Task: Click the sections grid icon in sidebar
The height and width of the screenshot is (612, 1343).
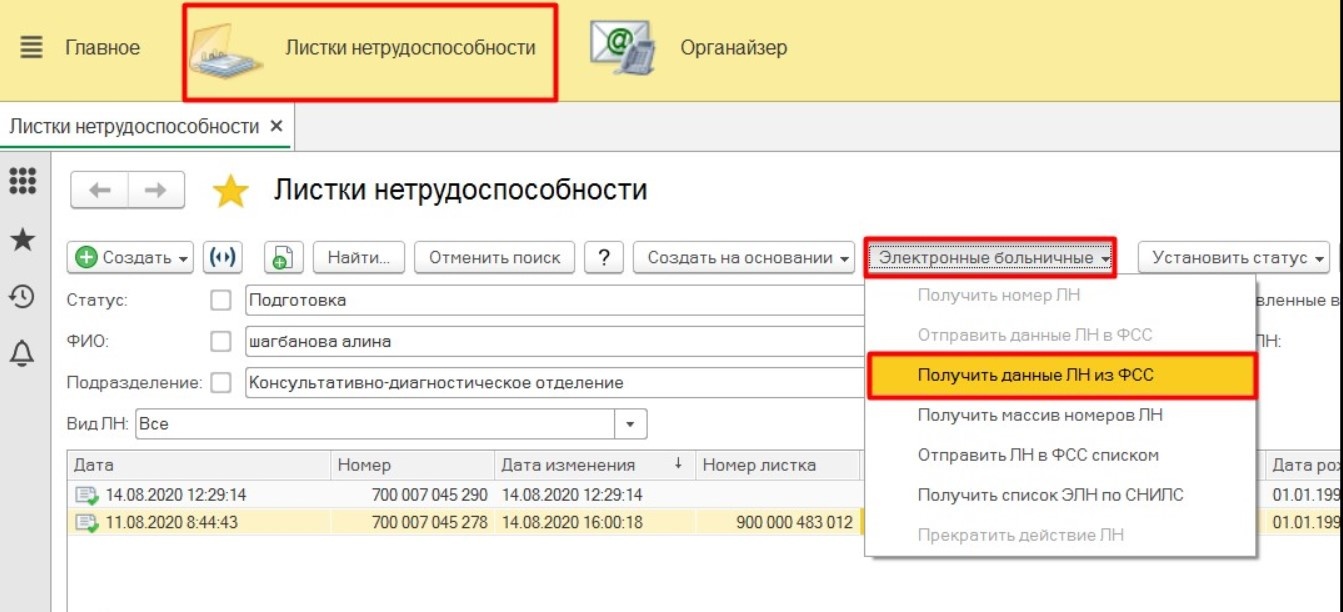Action: 22,181
